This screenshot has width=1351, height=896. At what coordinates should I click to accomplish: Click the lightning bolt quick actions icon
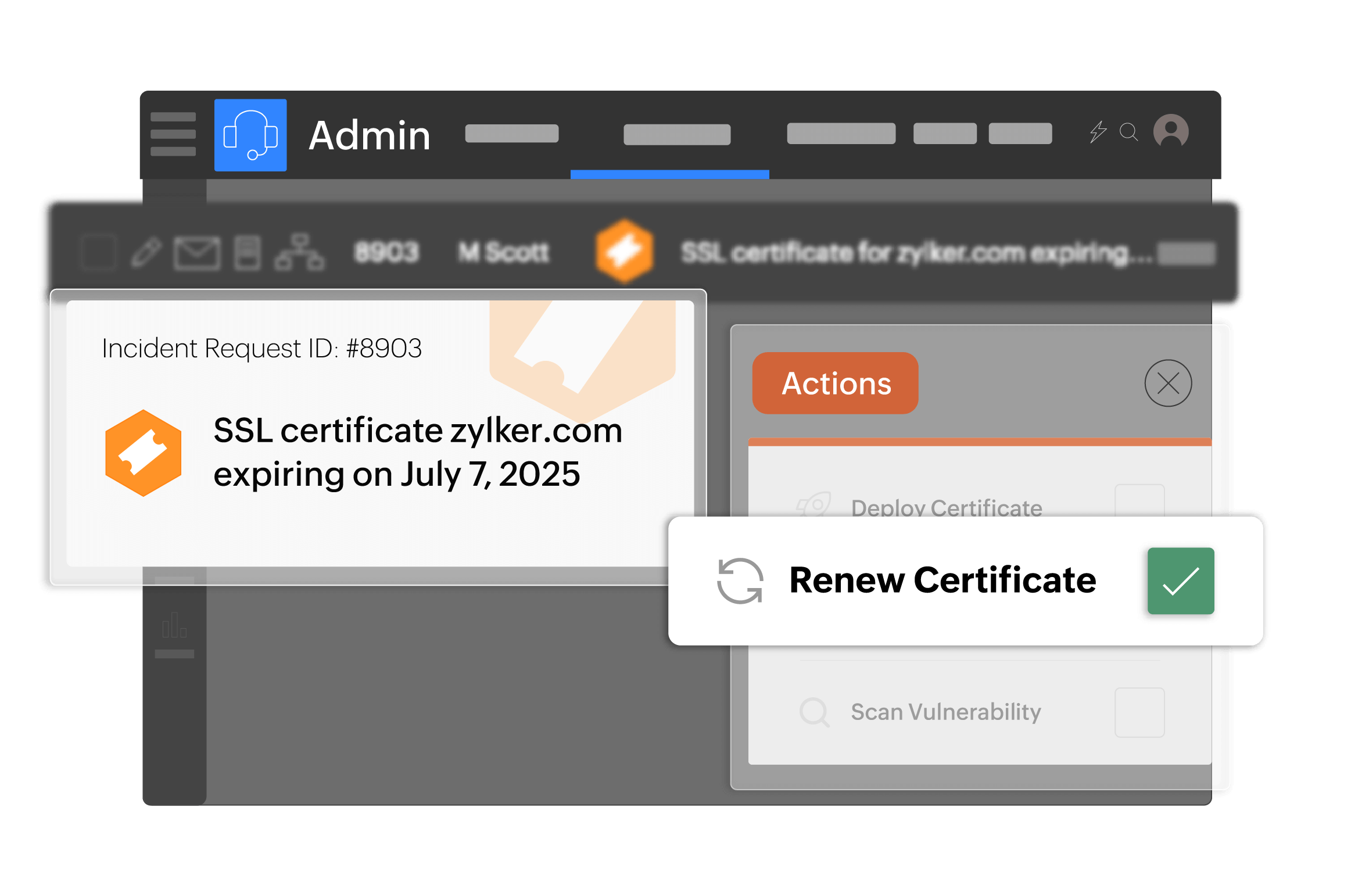(1097, 132)
